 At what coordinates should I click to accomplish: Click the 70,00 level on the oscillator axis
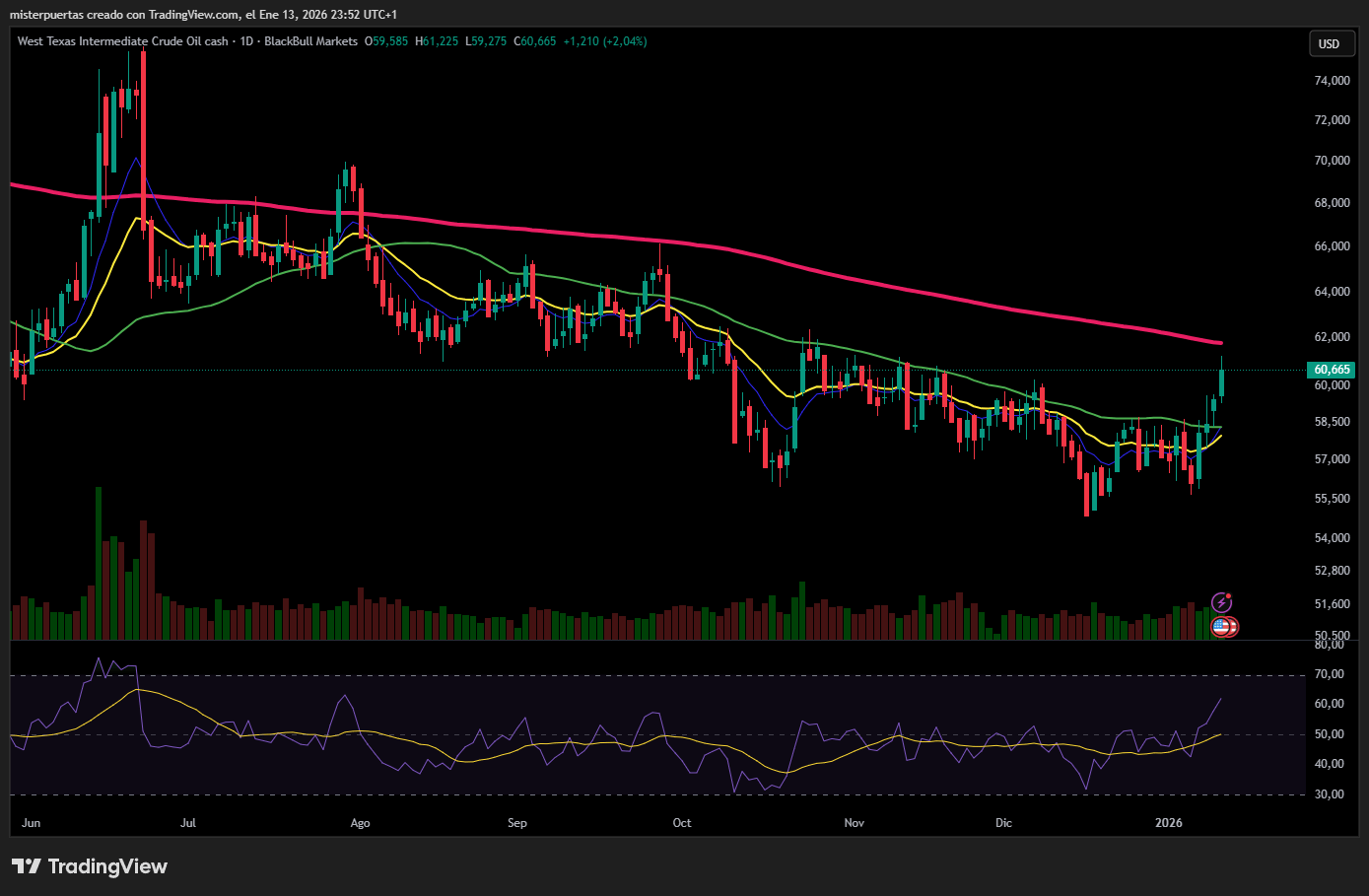tap(1330, 674)
